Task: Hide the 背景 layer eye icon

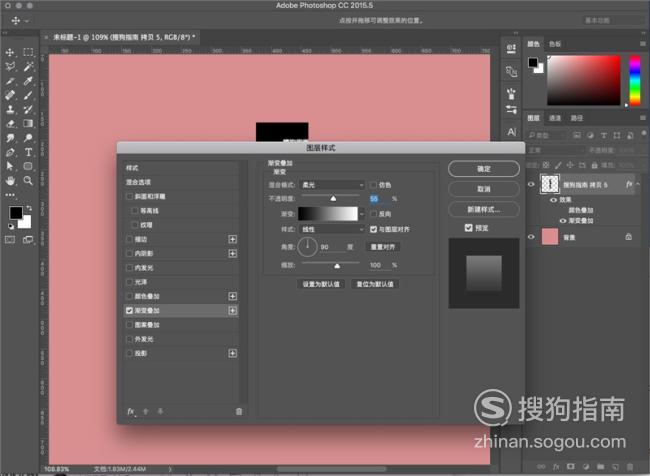Action: [531, 237]
